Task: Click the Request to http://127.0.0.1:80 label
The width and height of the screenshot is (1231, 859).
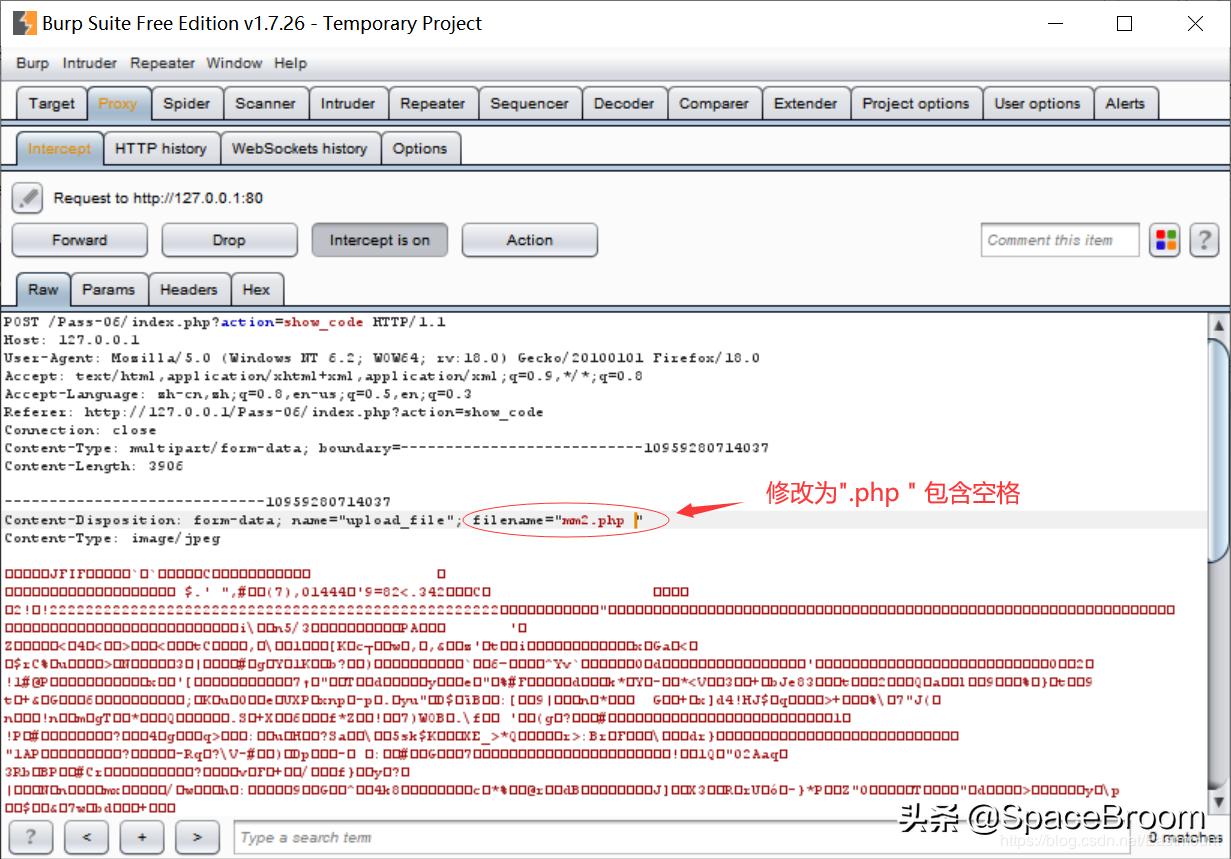Action: (158, 198)
